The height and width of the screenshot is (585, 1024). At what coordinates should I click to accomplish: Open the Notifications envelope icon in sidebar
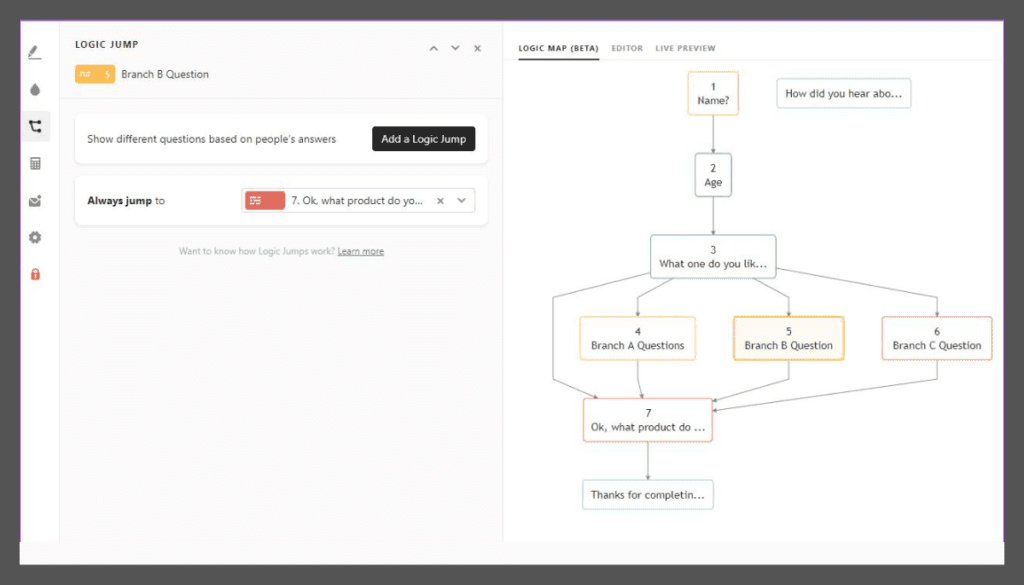[35, 200]
